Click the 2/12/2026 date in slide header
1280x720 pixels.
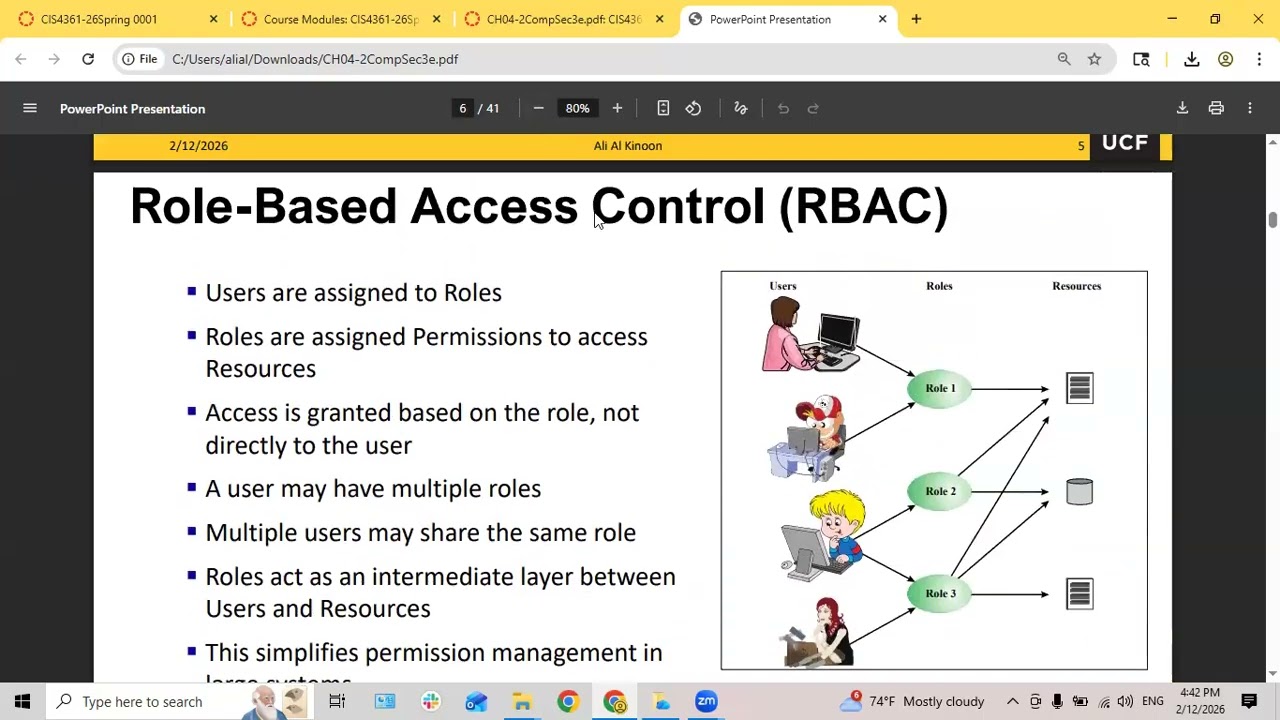[198, 146]
